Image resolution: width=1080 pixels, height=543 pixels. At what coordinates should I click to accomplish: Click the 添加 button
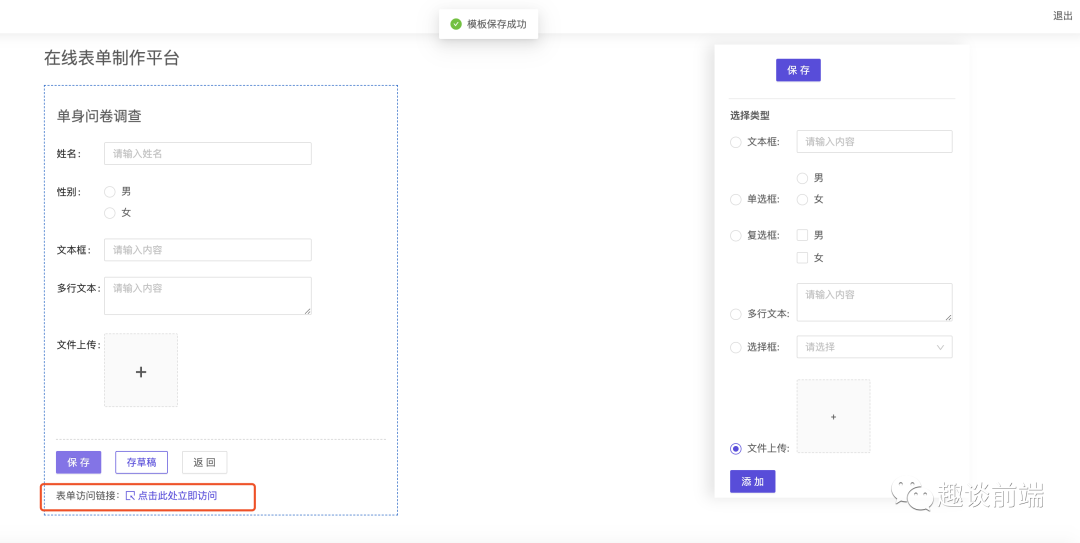click(753, 482)
